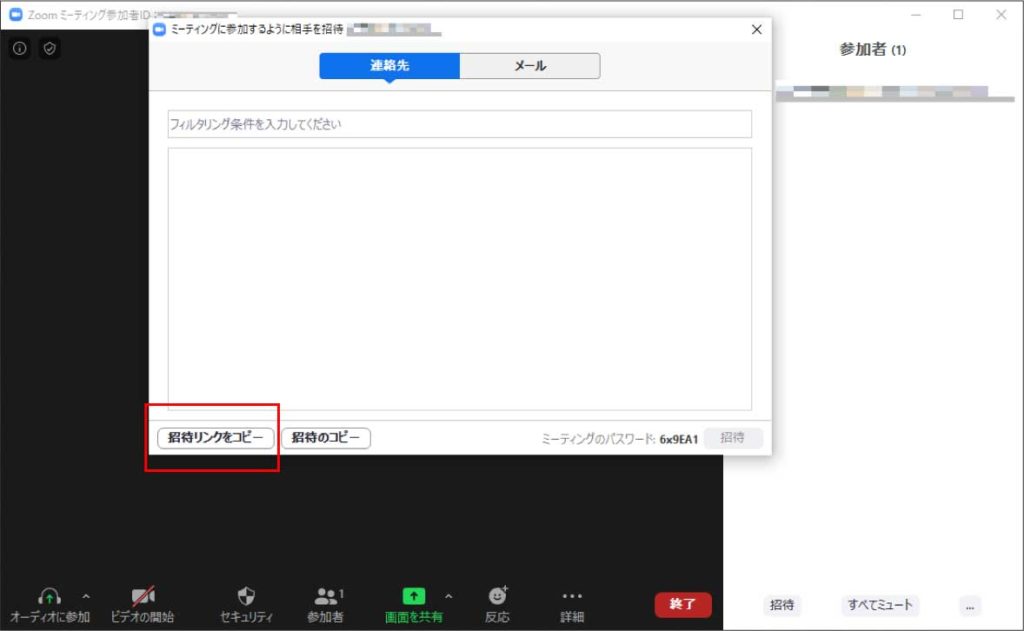Open the Security shield menu

(x=246, y=597)
